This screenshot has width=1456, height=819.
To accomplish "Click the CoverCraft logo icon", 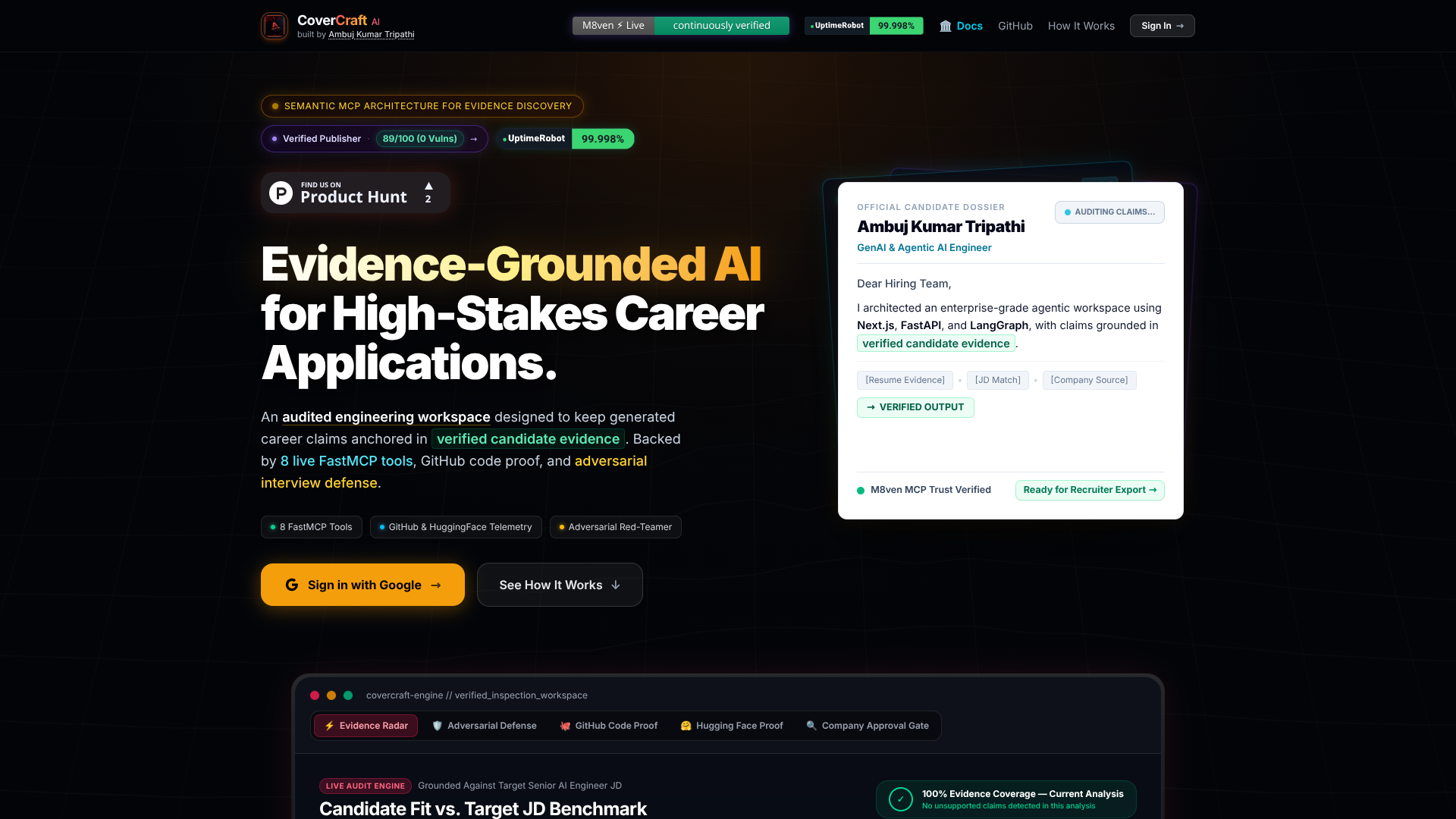I will [275, 26].
